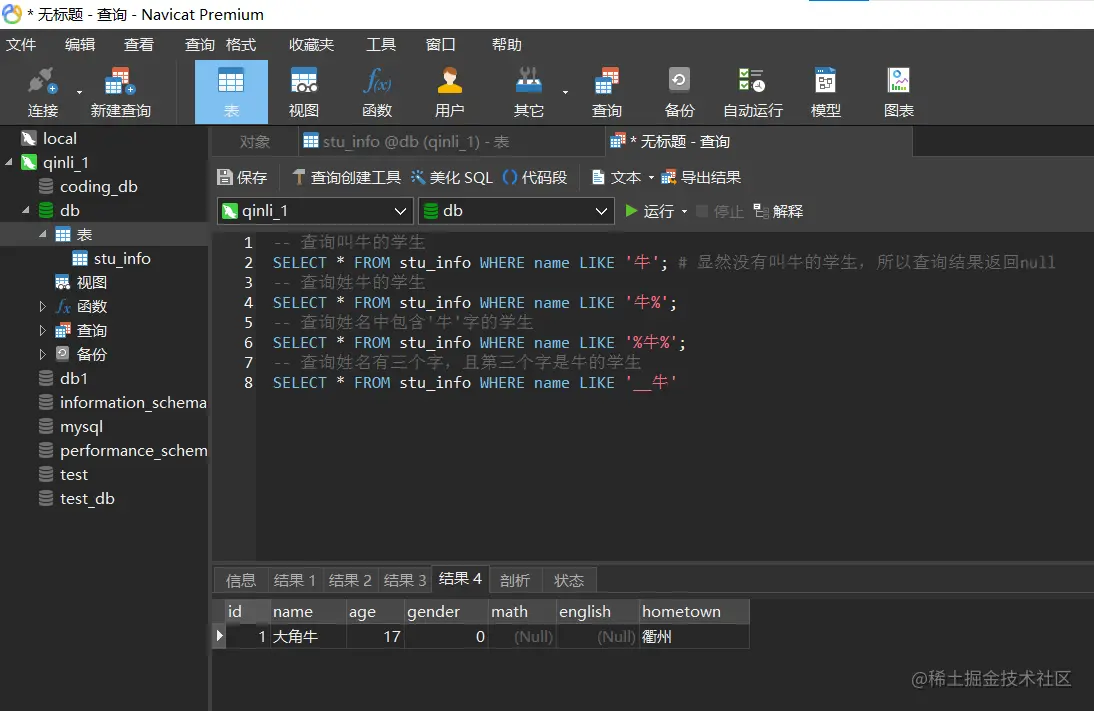Image resolution: width=1094 pixels, height=711 pixels.
Task: Open the Function (函数) toolbar icon
Action: [x=377, y=92]
